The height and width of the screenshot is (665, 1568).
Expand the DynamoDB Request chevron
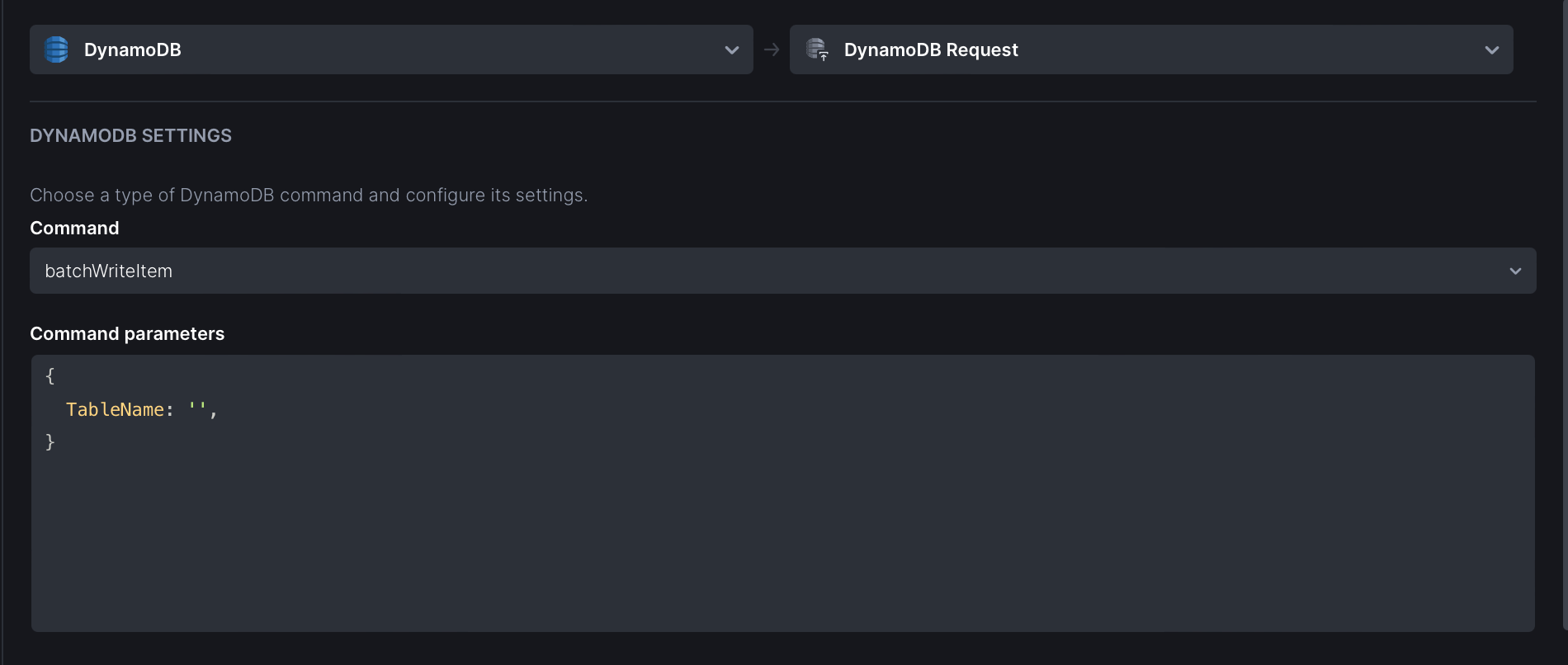tap(1492, 50)
